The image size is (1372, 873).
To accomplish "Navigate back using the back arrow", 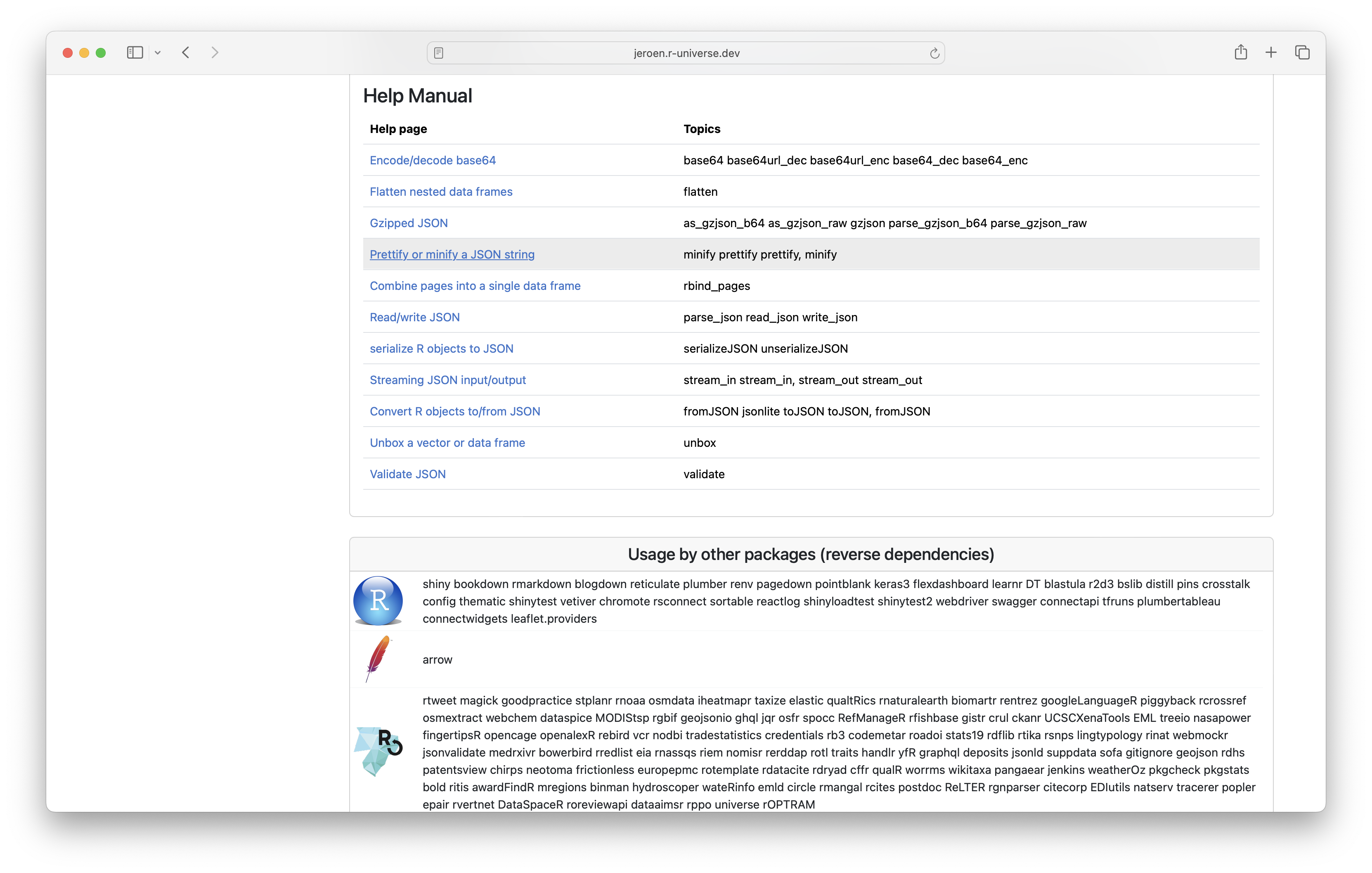I will pos(186,52).
